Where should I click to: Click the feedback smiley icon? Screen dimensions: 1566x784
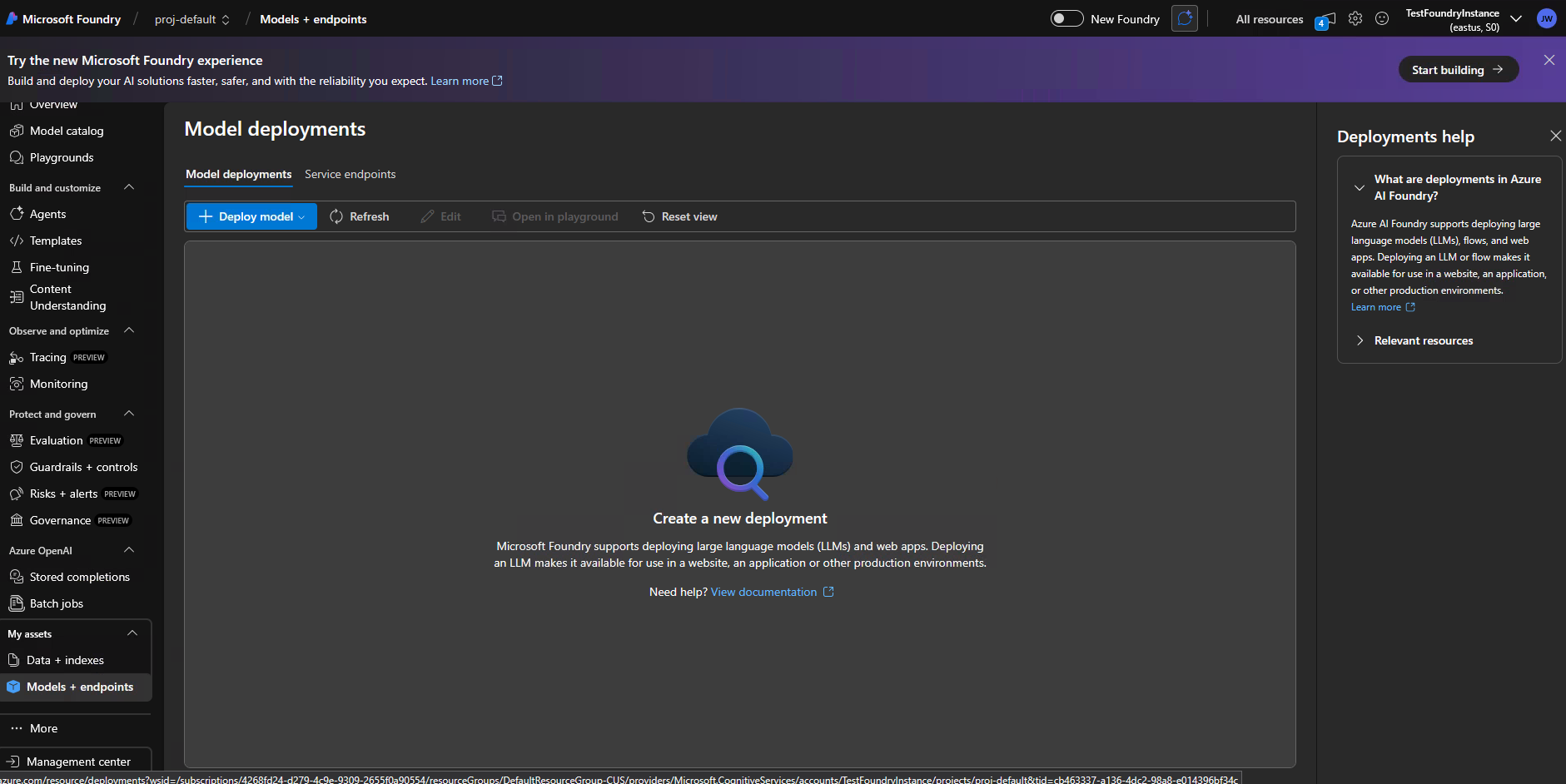click(1382, 18)
